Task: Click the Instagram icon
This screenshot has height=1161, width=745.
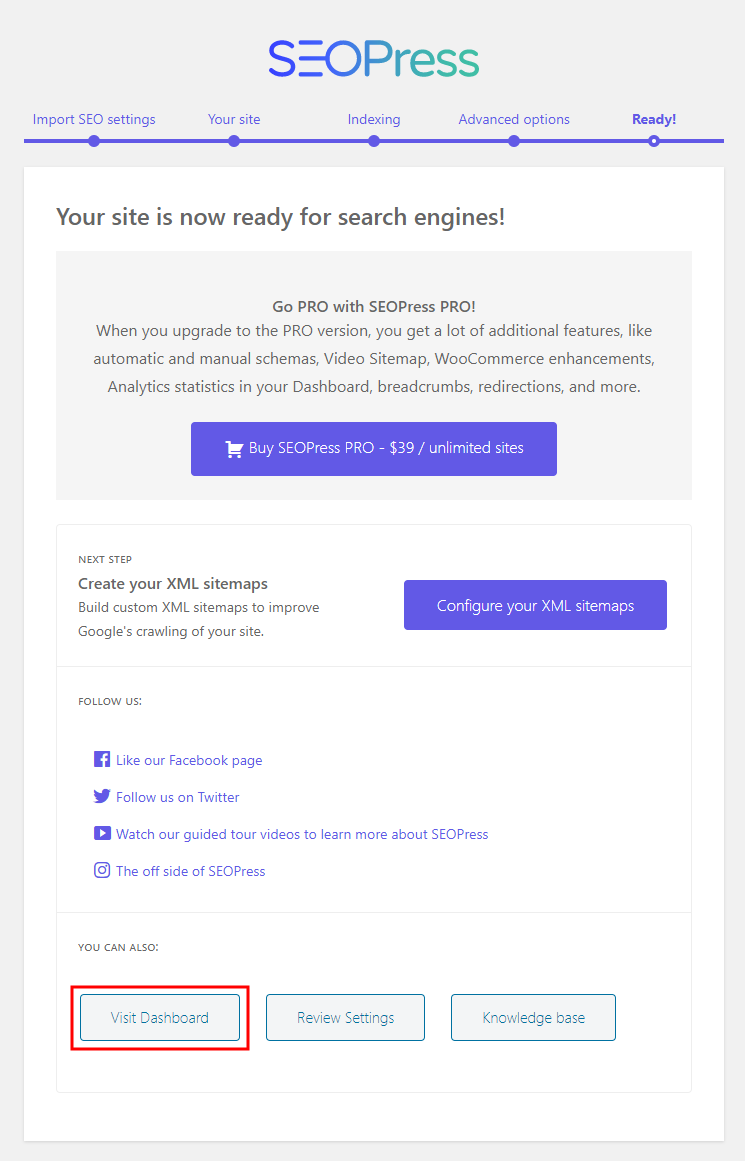Action: coord(102,870)
